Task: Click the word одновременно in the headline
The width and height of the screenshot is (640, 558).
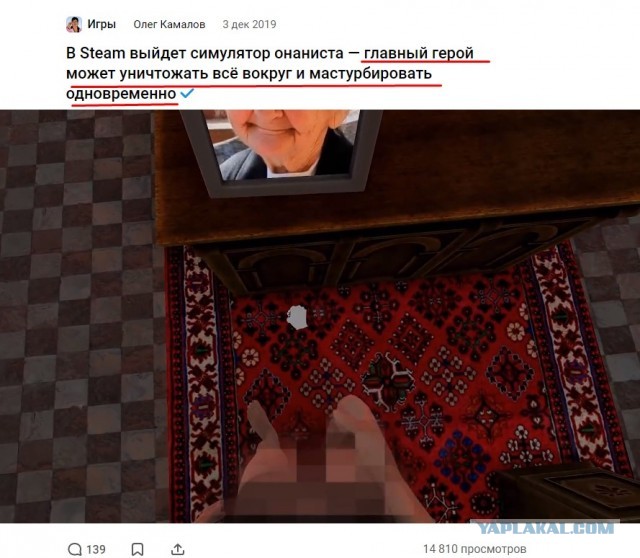Action: pos(121,94)
